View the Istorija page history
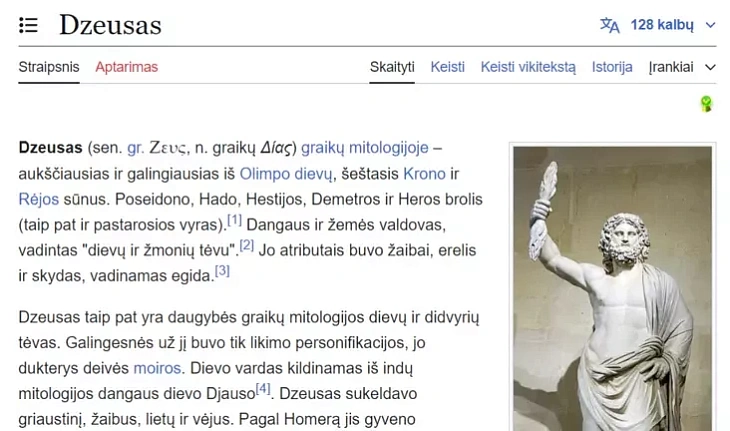 (612, 67)
